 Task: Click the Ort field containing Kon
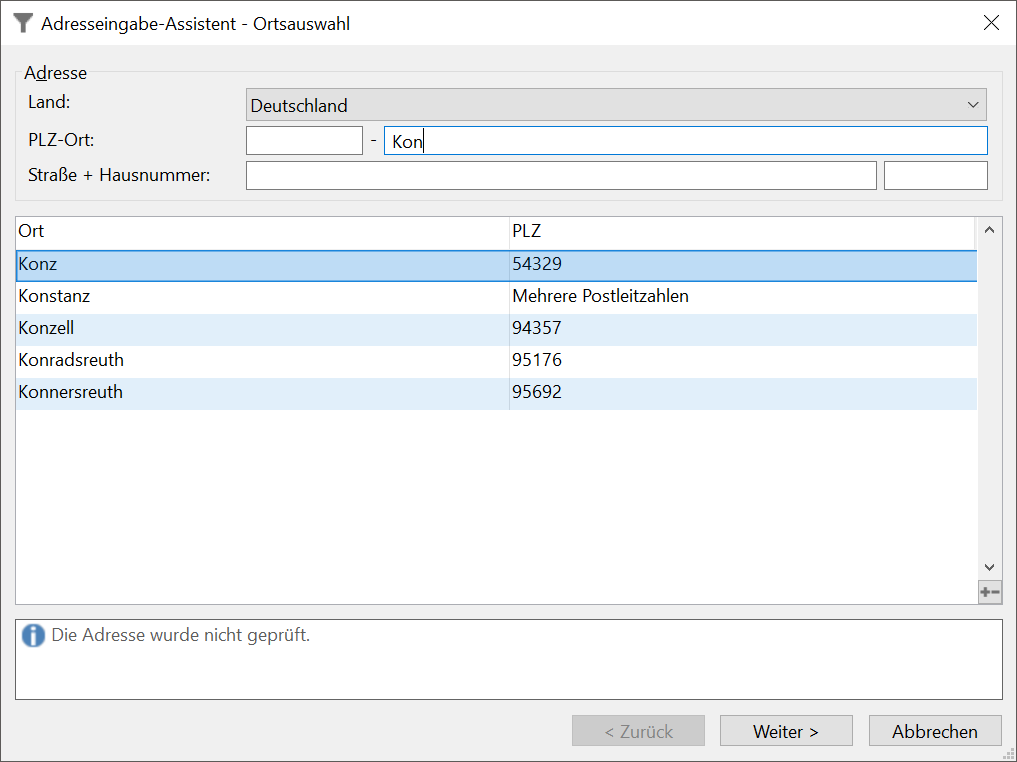click(685, 141)
